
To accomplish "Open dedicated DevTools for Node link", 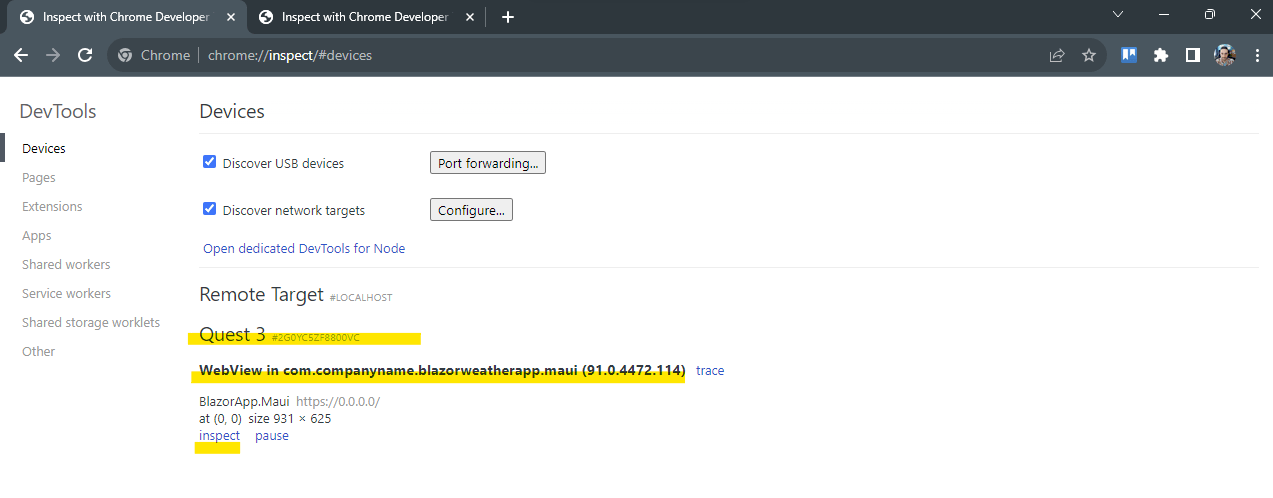I will click(304, 248).
